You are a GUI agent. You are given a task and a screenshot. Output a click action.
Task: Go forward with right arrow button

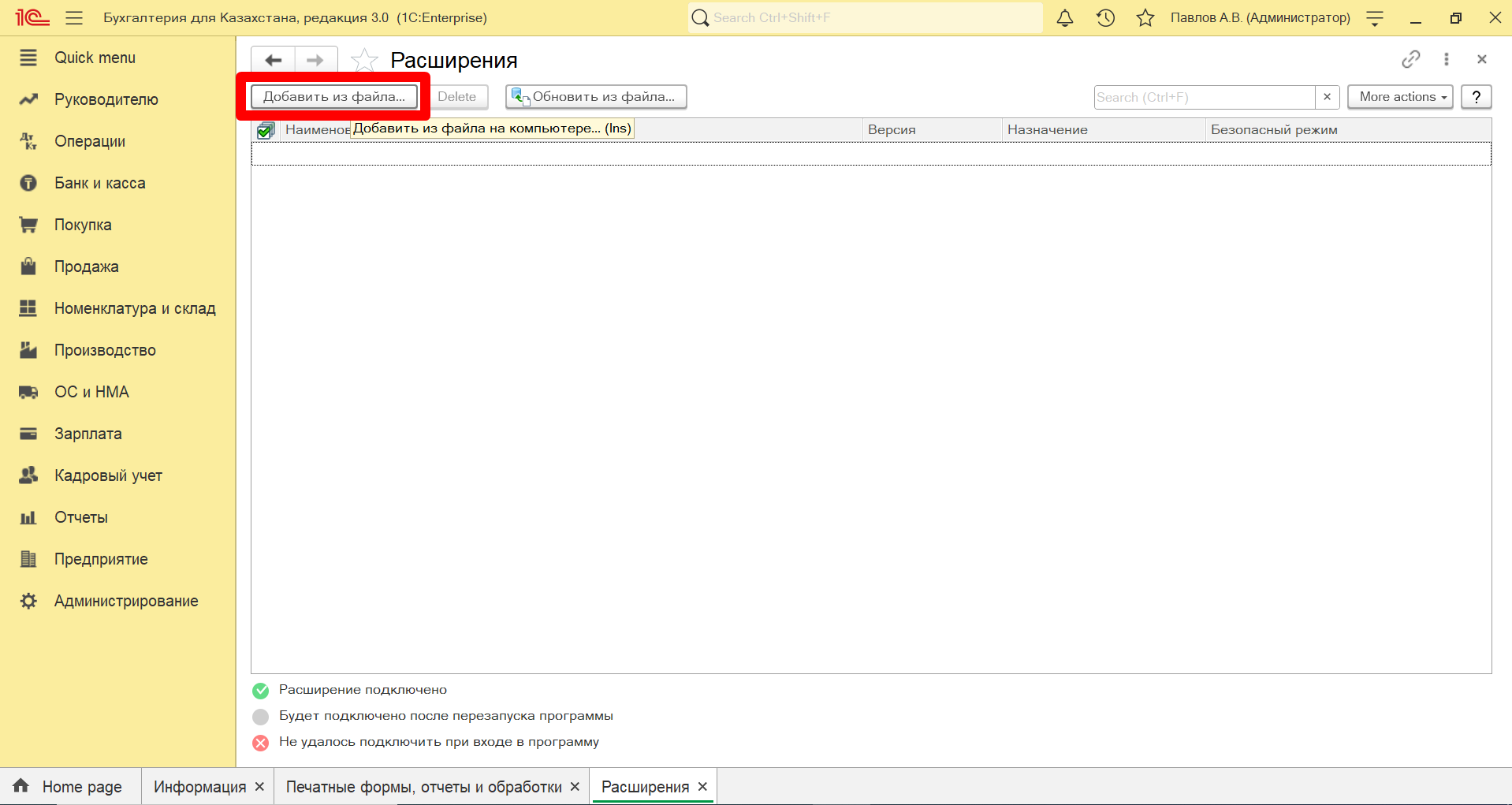[316, 60]
